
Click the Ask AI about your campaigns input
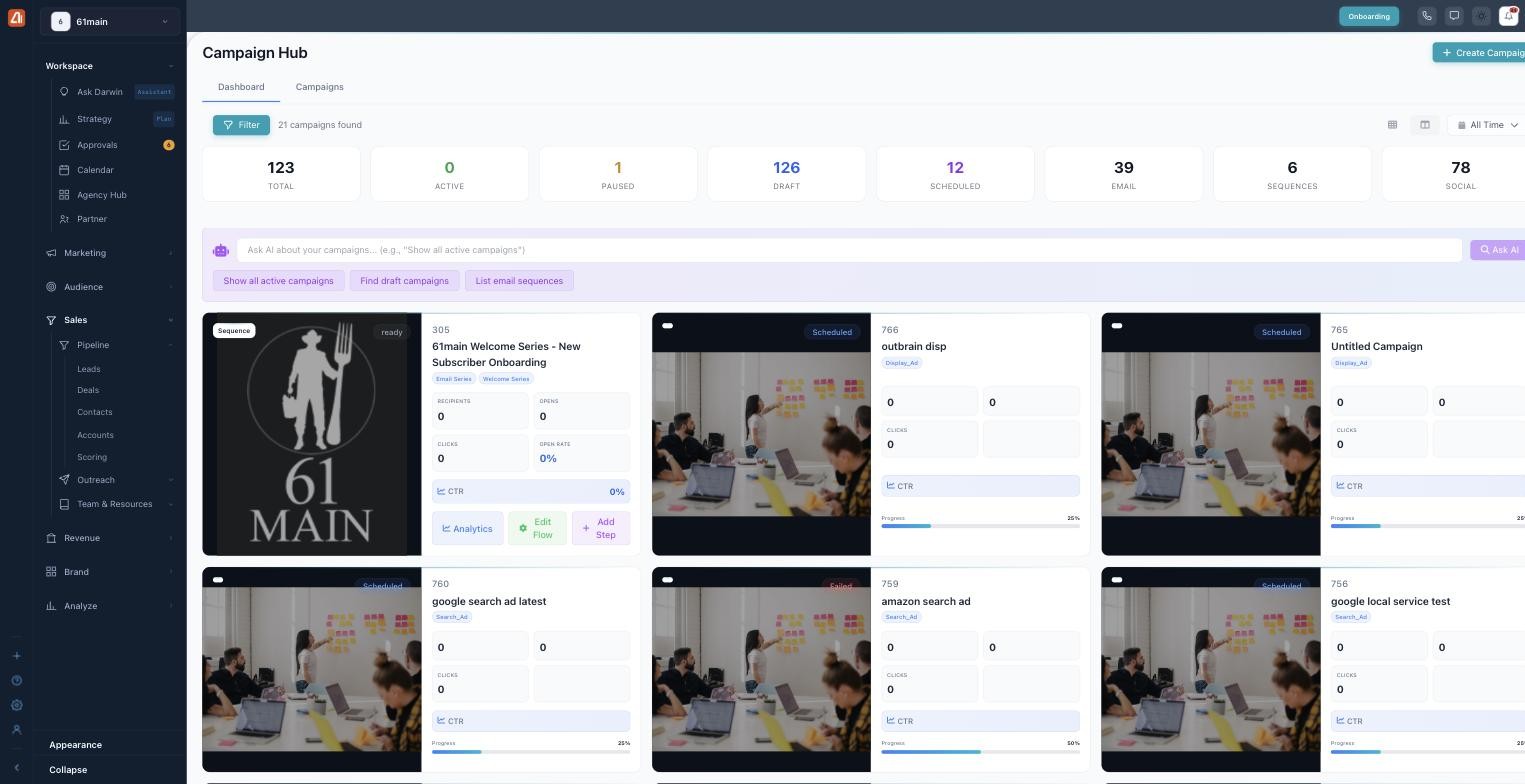pyautogui.click(x=849, y=250)
